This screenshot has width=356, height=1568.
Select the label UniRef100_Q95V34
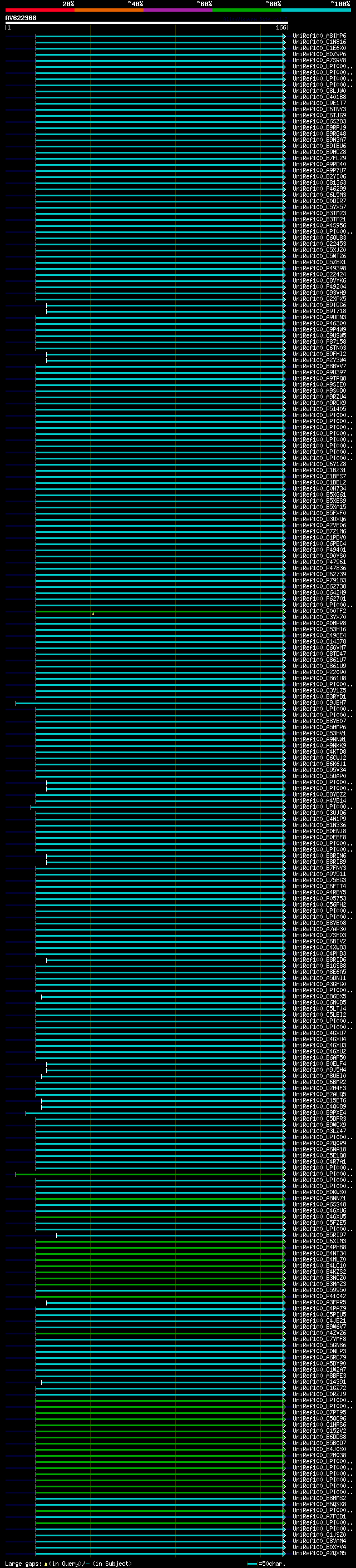click(x=319, y=770)
